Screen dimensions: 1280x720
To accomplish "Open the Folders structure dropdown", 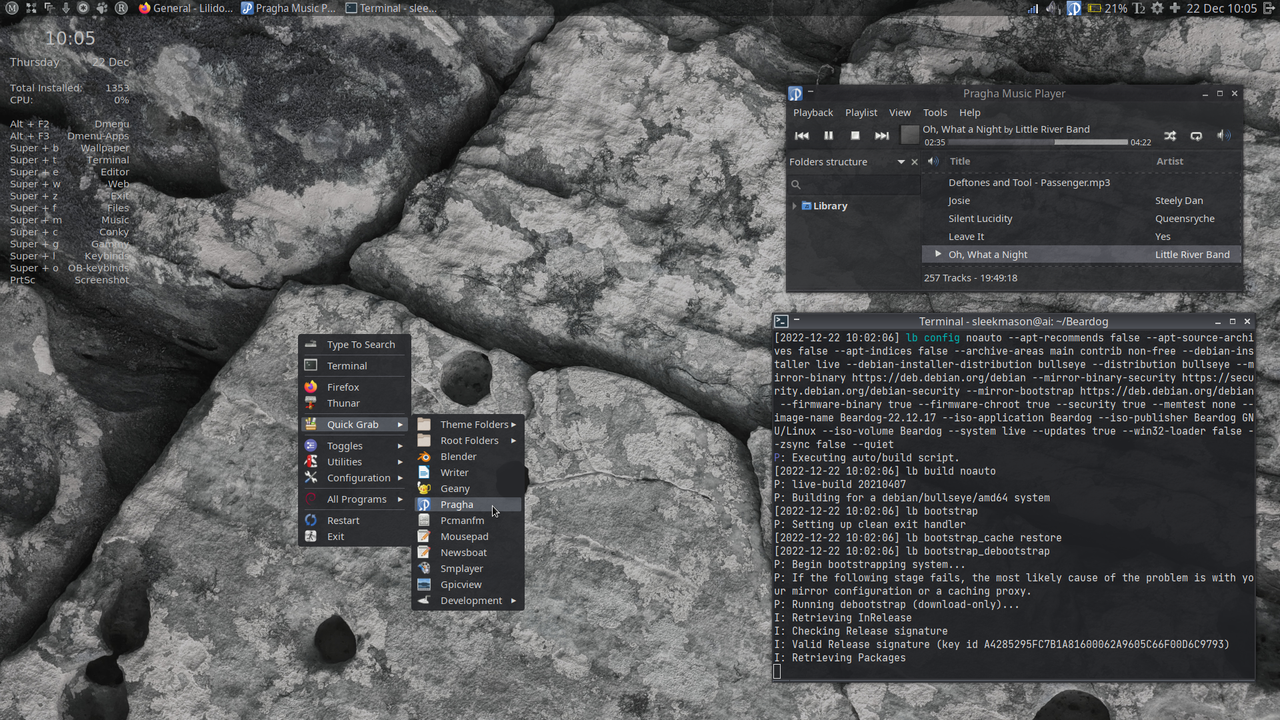I will (x=901, y=162).
